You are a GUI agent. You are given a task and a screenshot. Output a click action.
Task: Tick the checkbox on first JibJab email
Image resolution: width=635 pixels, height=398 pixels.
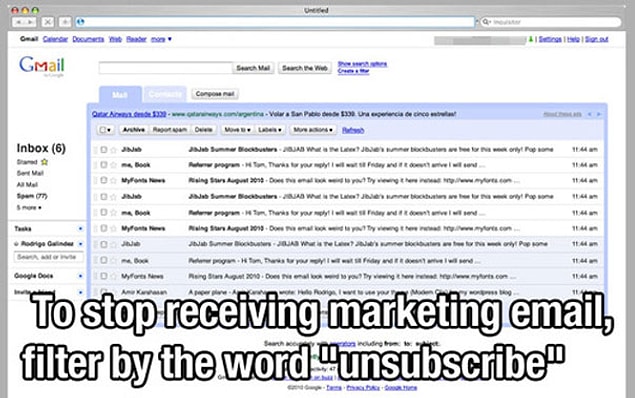(104, 149)
